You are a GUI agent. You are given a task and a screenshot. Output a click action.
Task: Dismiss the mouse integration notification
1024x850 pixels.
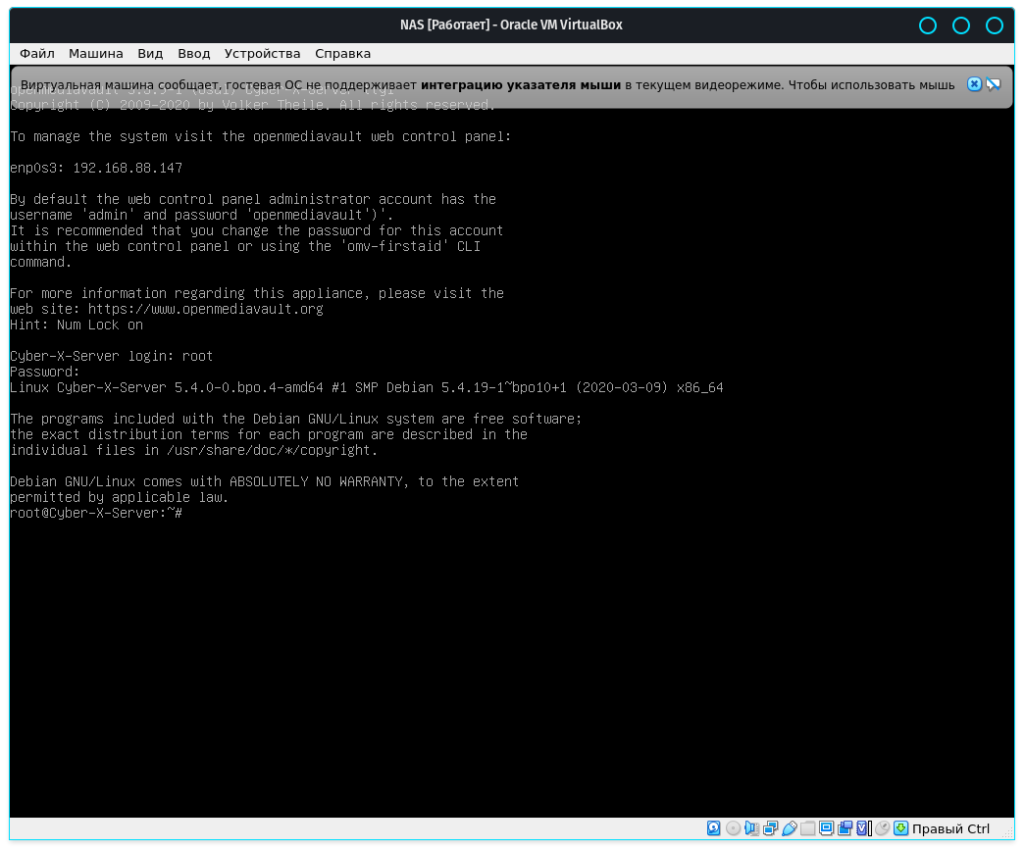tap(974, 84)
